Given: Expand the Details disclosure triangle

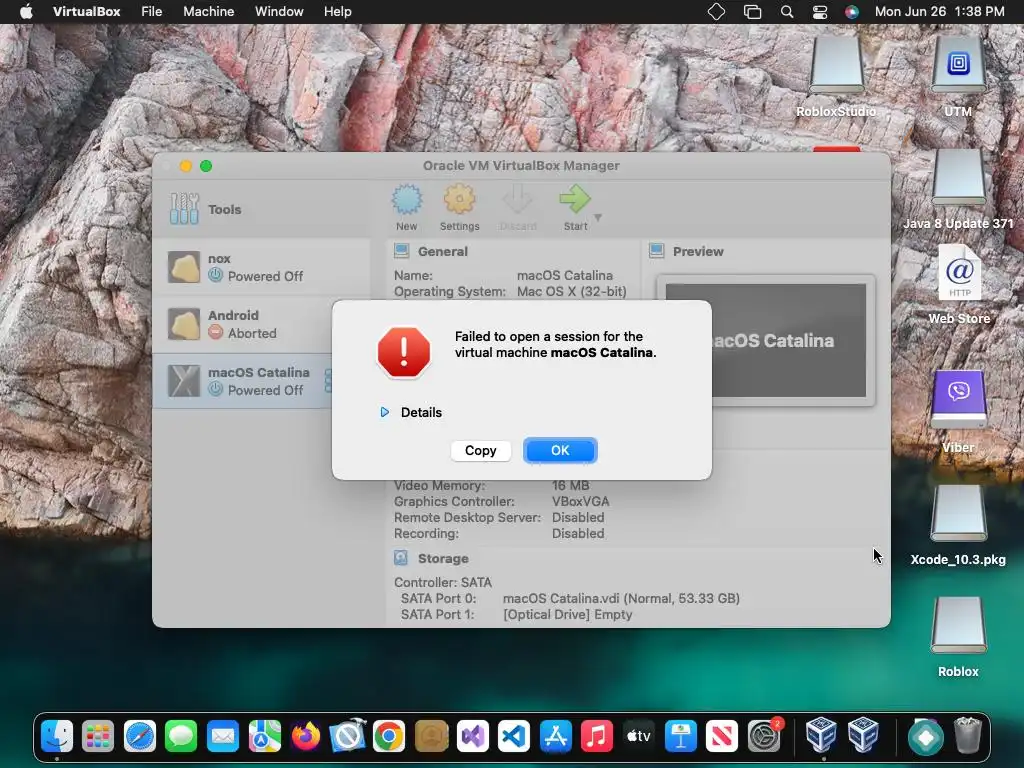Looking at the screenshot, I should click(x=385, y=412).
